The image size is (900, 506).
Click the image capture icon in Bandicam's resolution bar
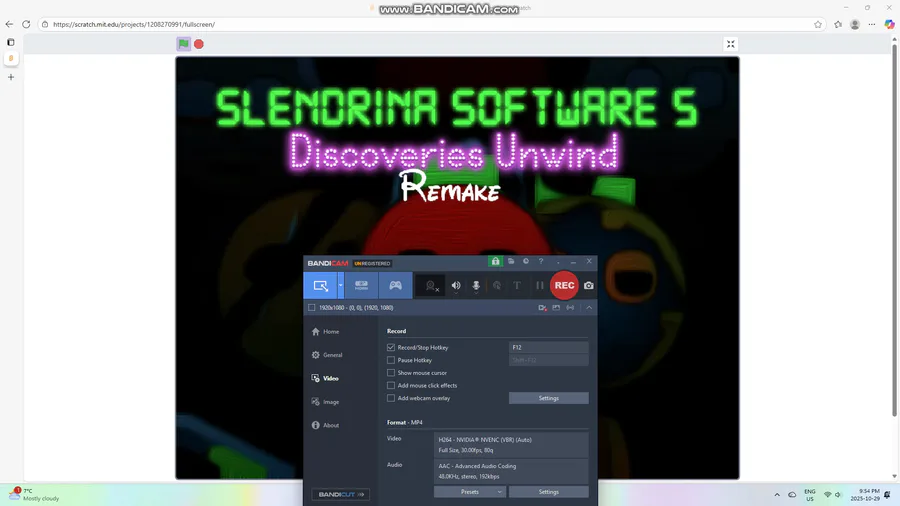pyautogui.click(x=556, y=308)
